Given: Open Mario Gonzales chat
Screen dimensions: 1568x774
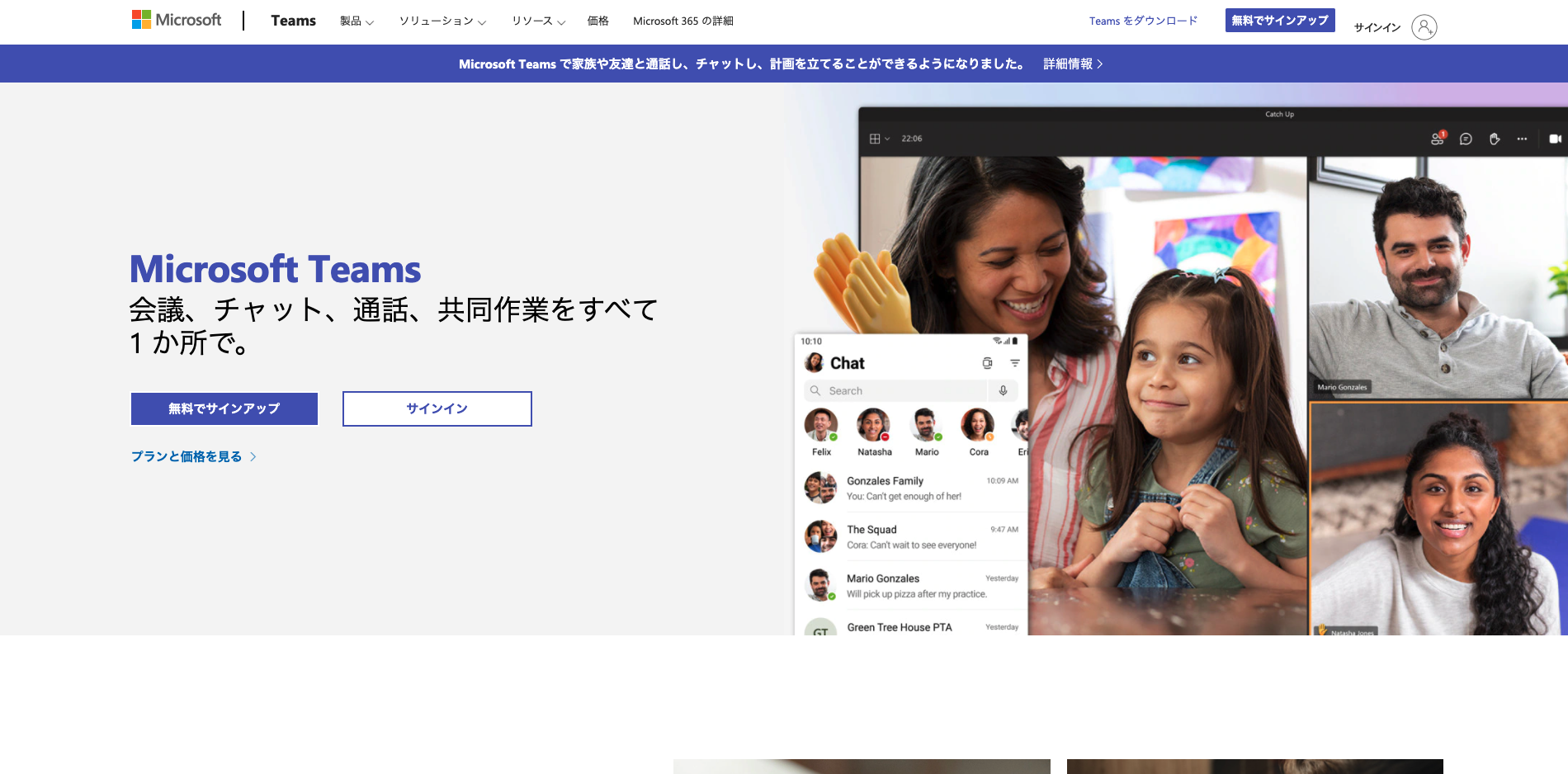Looking at the screenshot, I should click(911, 586).
